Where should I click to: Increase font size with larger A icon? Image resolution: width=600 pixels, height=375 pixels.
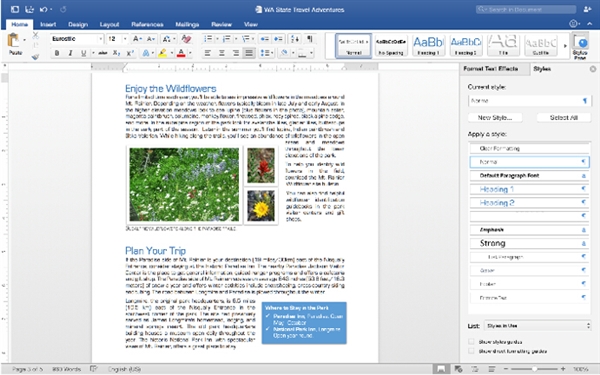pos(137,39)
